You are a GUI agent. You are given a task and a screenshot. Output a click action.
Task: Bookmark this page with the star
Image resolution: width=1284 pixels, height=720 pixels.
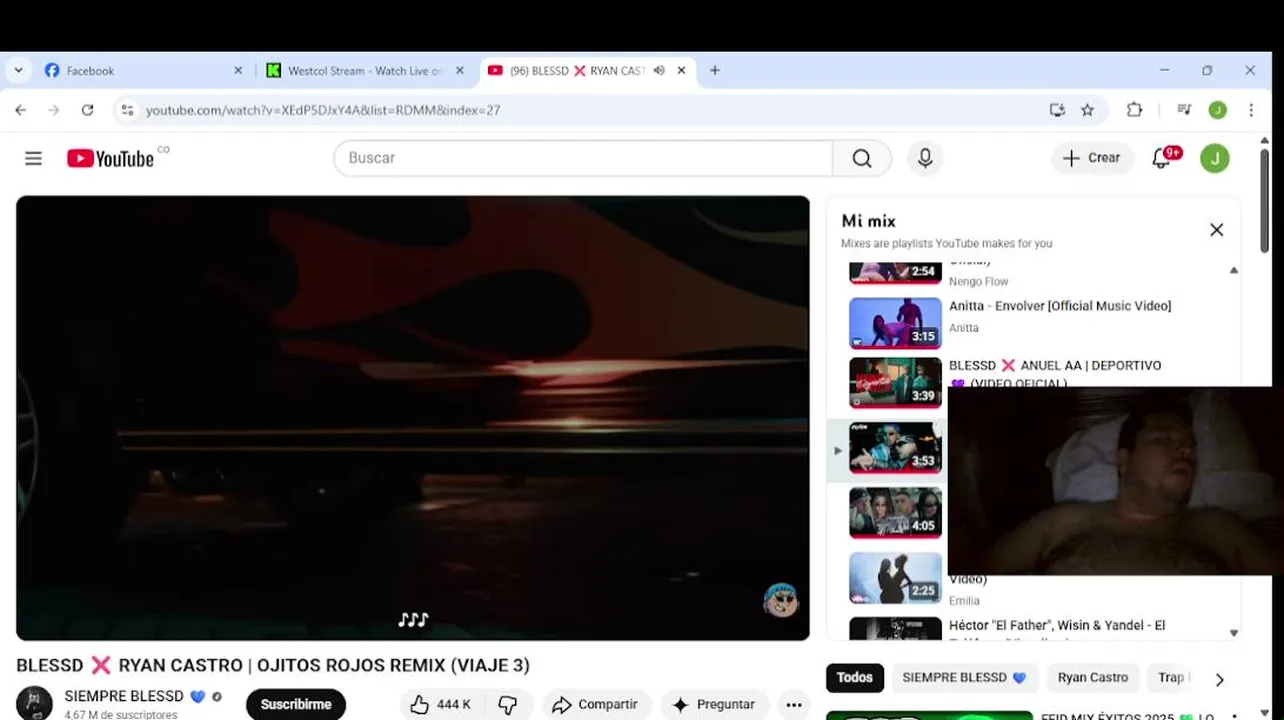(1088, 110)
